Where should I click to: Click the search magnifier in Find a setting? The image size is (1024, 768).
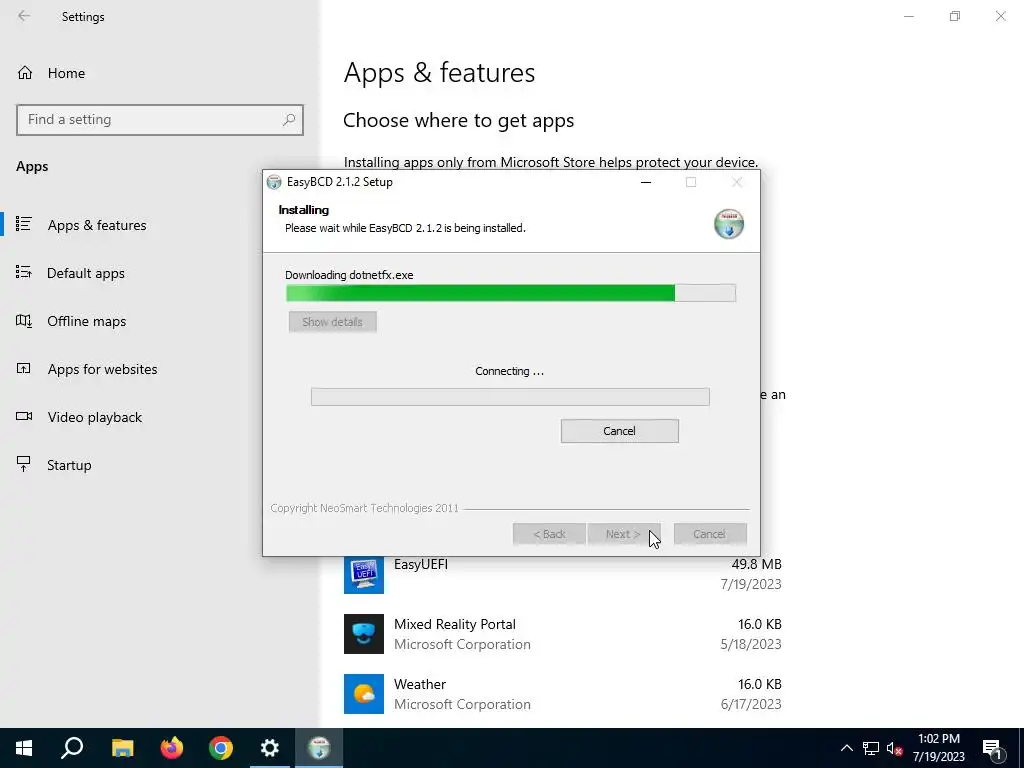pos(289,120)
